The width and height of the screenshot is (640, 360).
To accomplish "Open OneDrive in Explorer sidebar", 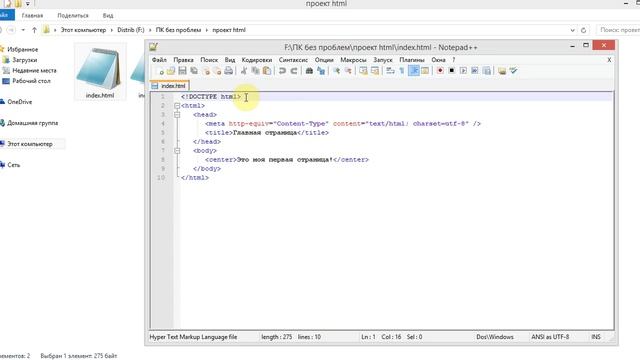I will click(x=16, y=102).
